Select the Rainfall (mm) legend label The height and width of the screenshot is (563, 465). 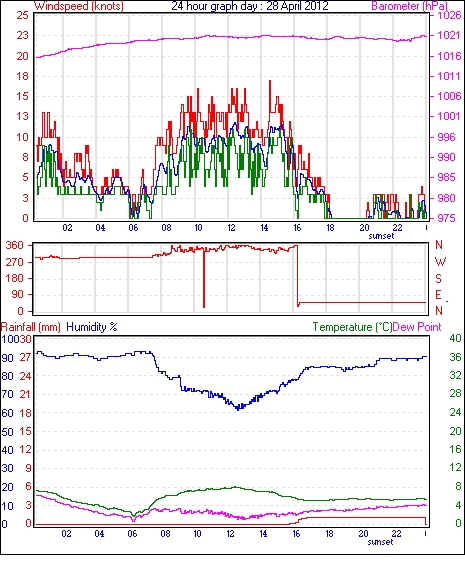pos(31,327)
